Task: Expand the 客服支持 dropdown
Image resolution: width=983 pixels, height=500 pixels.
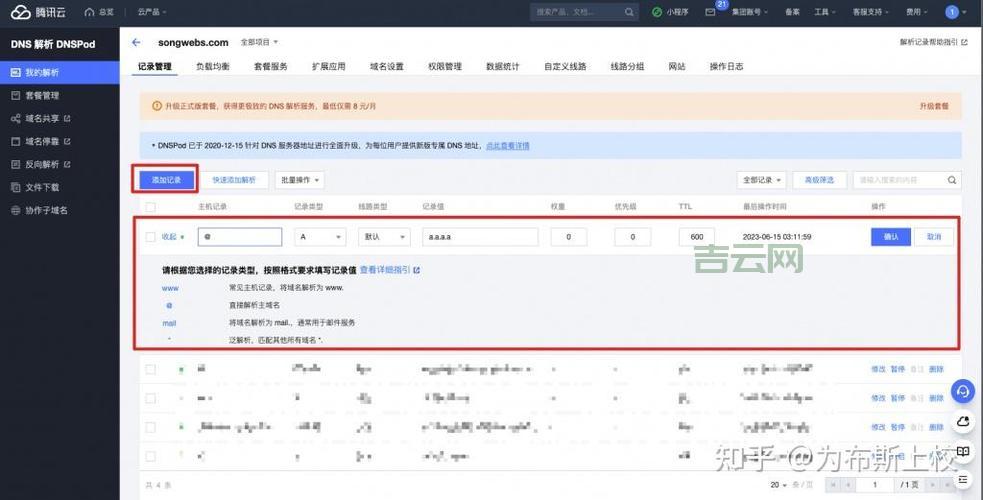Action: click(x=871, y=12)
